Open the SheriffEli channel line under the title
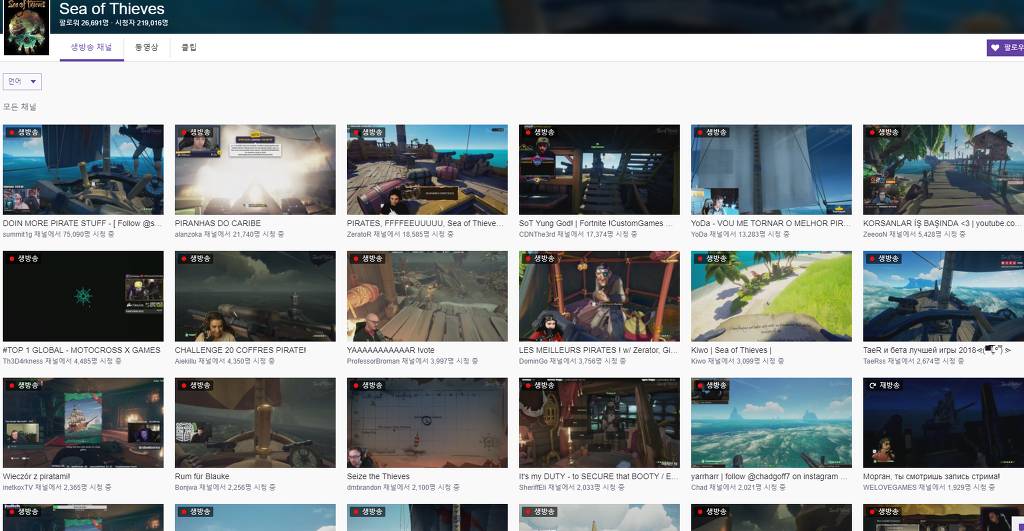The width and height of the screenshot is (1024, 531). pos(572,487)
